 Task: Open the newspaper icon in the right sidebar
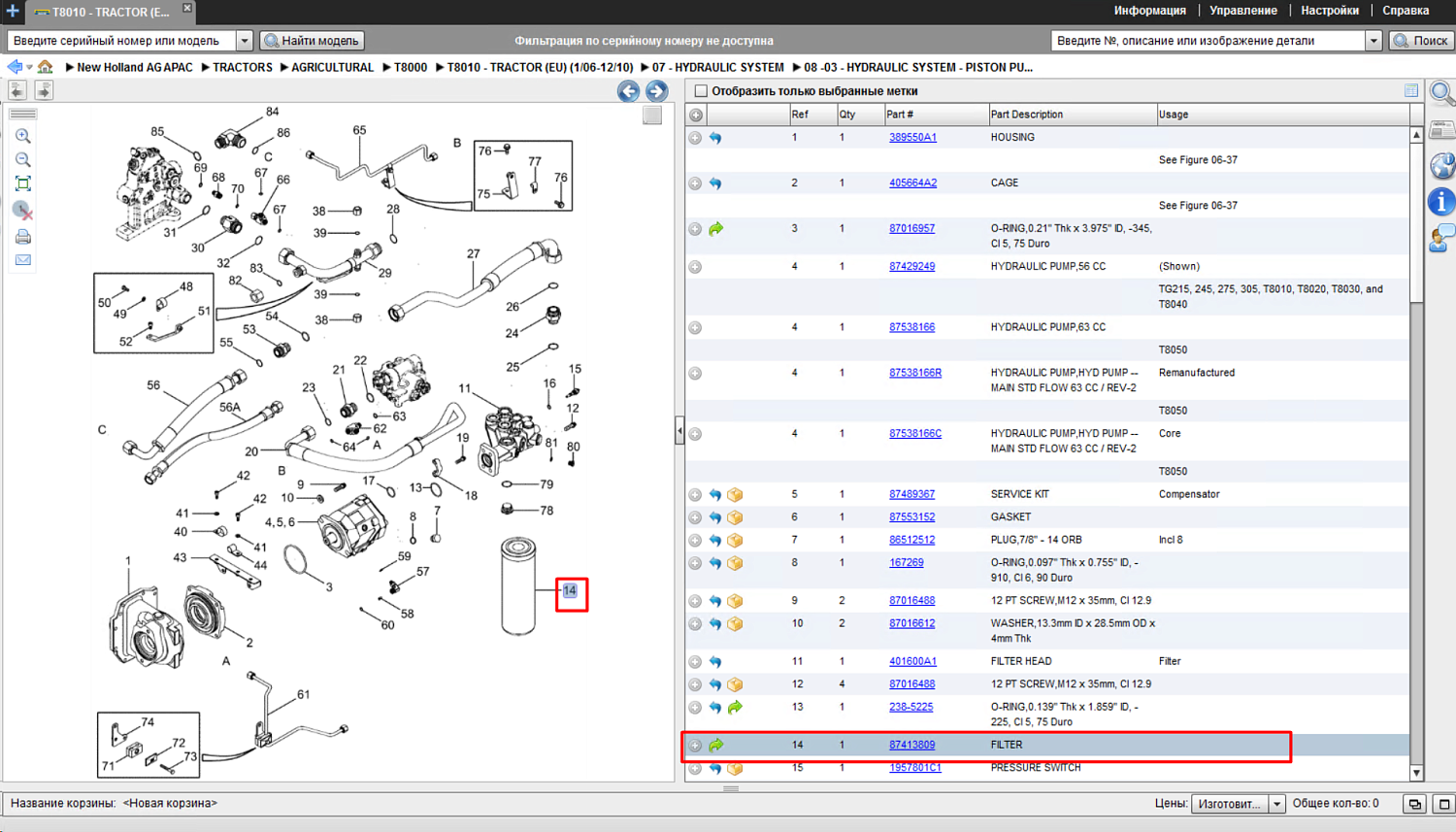1442,130
